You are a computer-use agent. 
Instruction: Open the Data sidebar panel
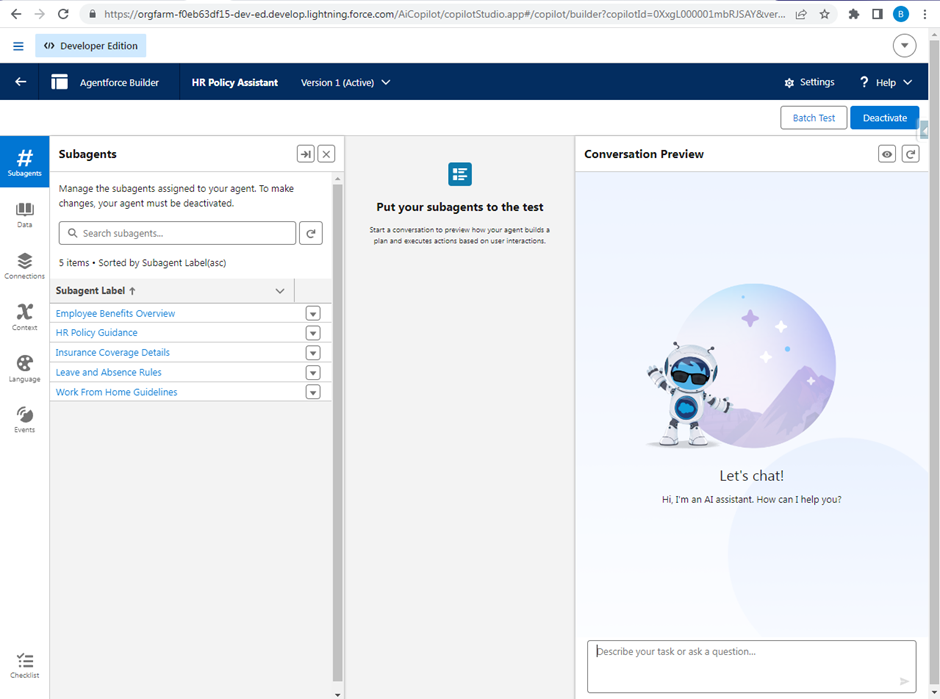click(x=25, y=215)
